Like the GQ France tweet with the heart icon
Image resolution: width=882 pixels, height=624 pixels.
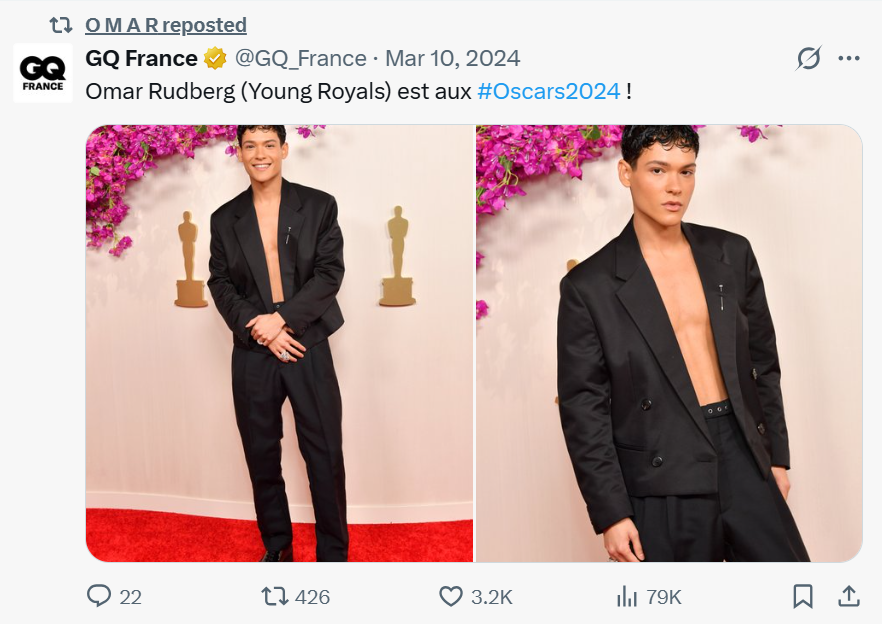[451, 596]
